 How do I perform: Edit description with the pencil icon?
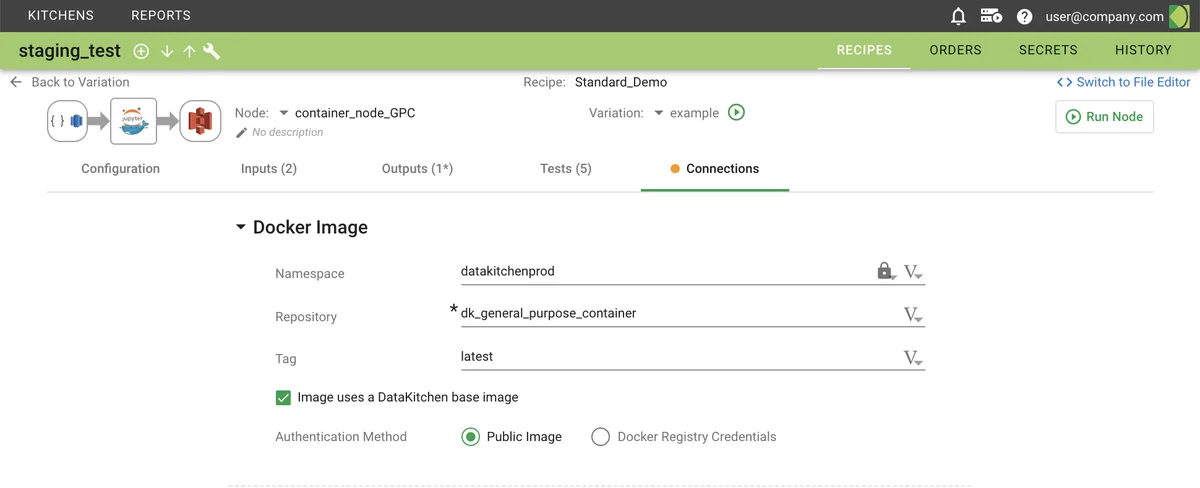coord(241,132)
